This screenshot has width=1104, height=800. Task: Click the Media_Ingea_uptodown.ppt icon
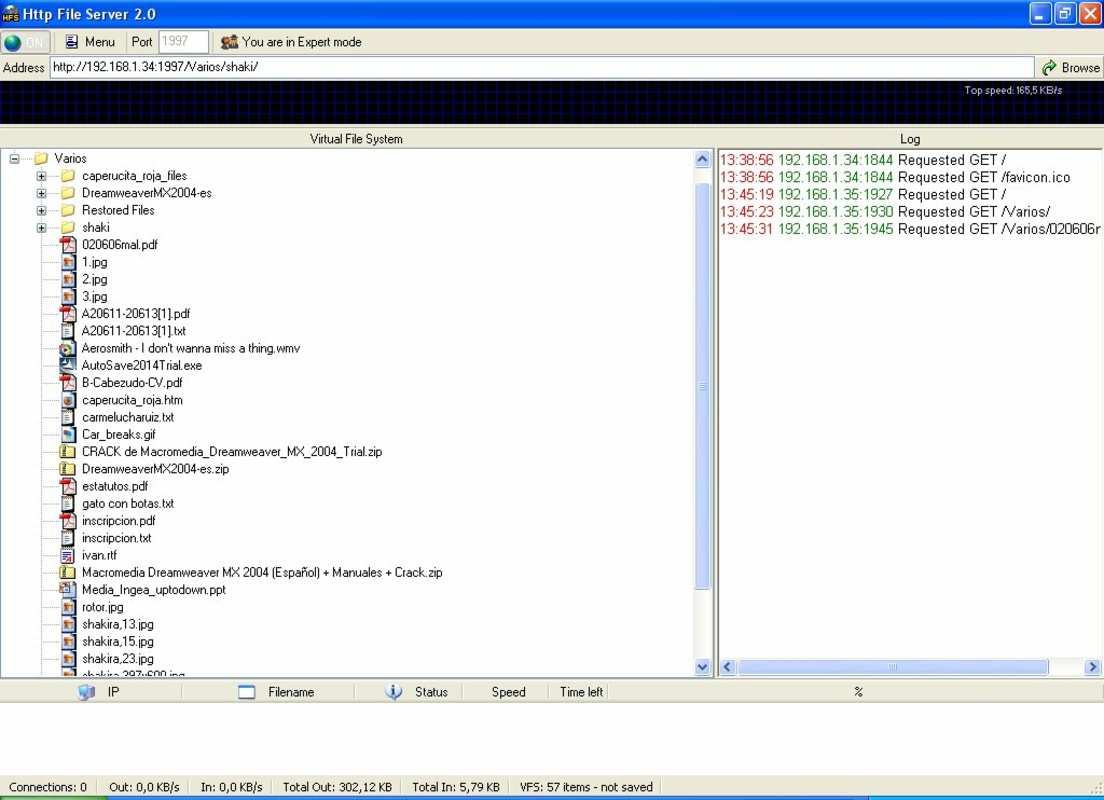[x=68, y=589]
